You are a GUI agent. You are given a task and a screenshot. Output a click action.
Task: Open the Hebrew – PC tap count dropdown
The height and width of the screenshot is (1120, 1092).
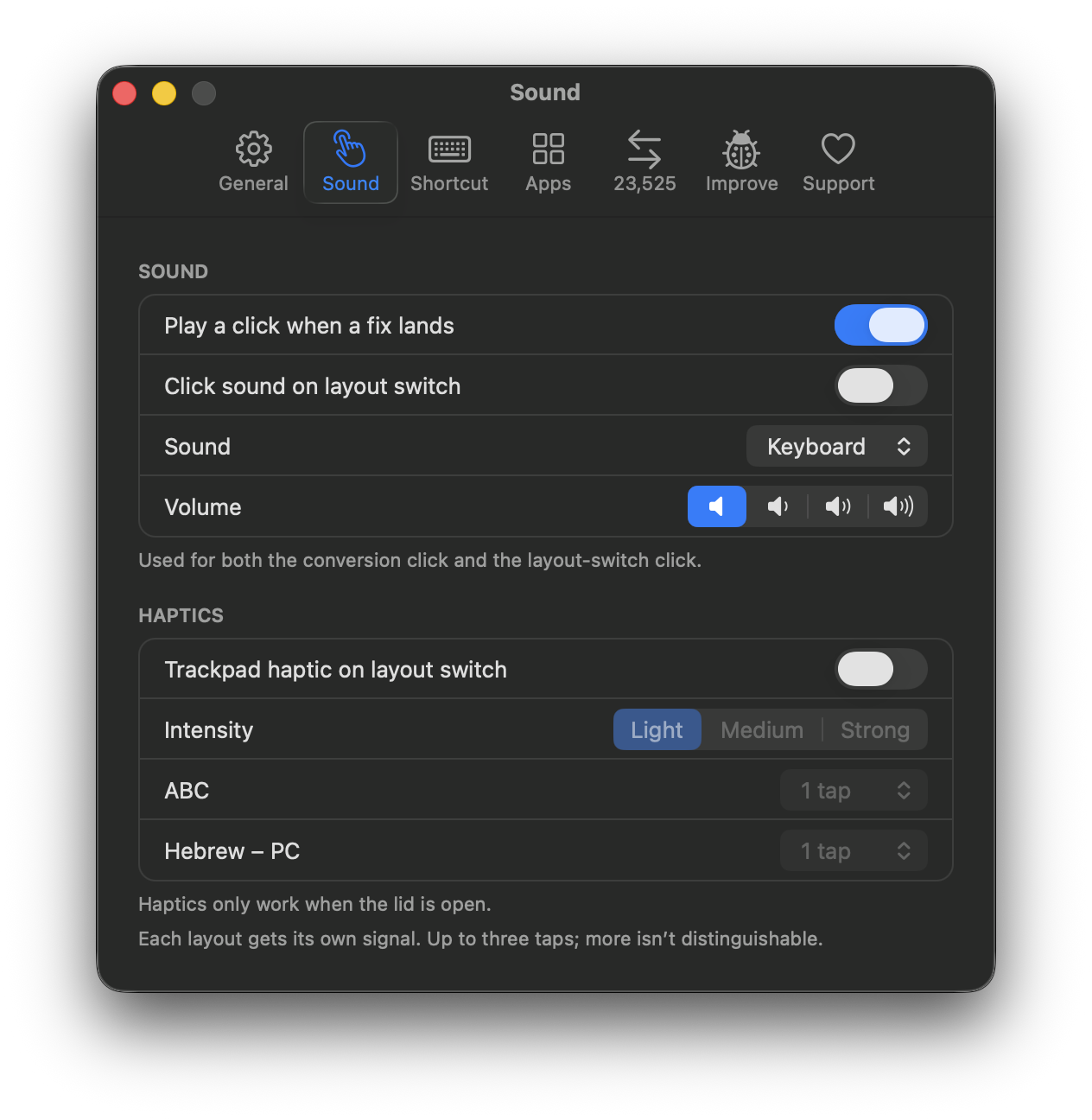click(x=854, y=850)
